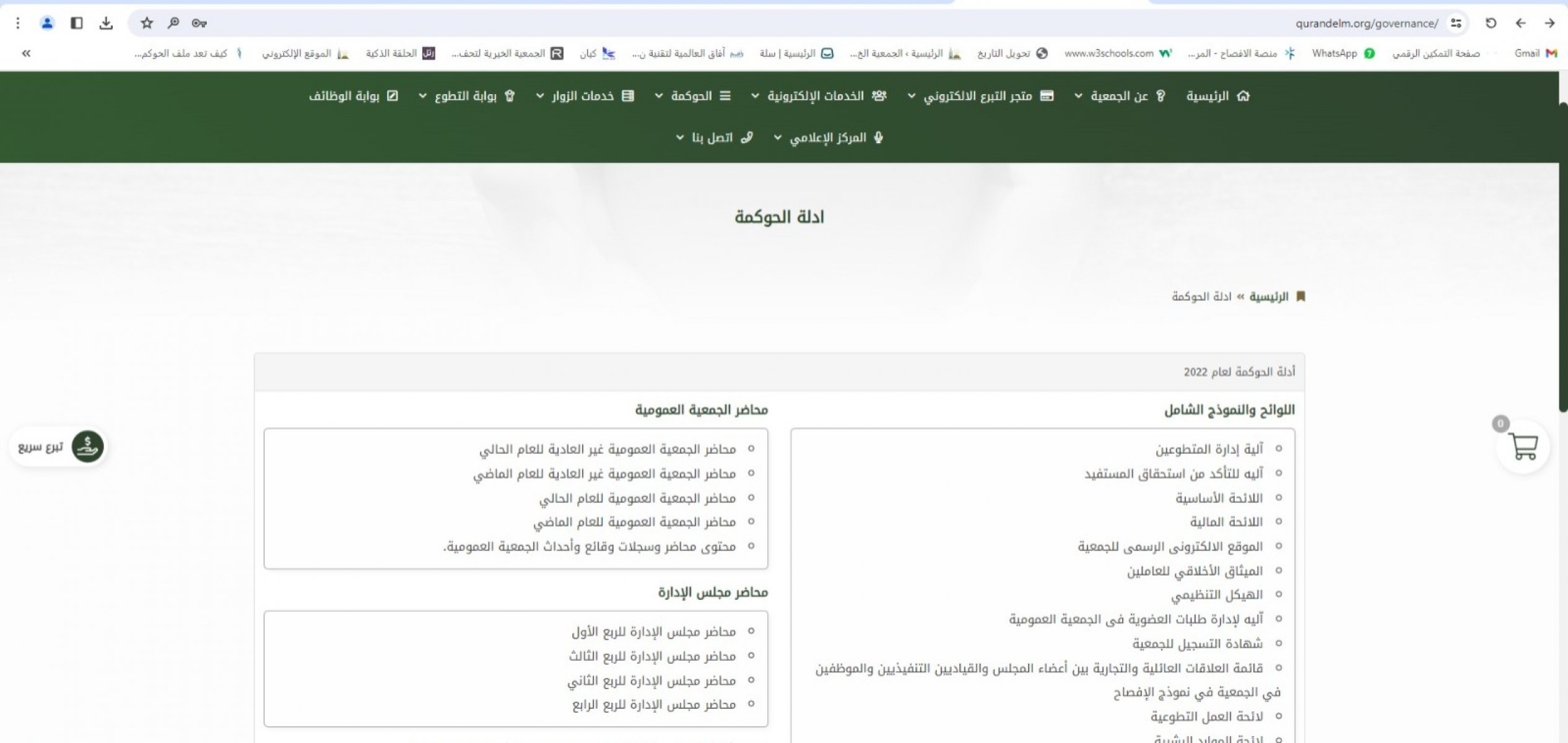
Task: Click the quick donate hand icon
Action: pyautogui.click(x=87, y=446)
